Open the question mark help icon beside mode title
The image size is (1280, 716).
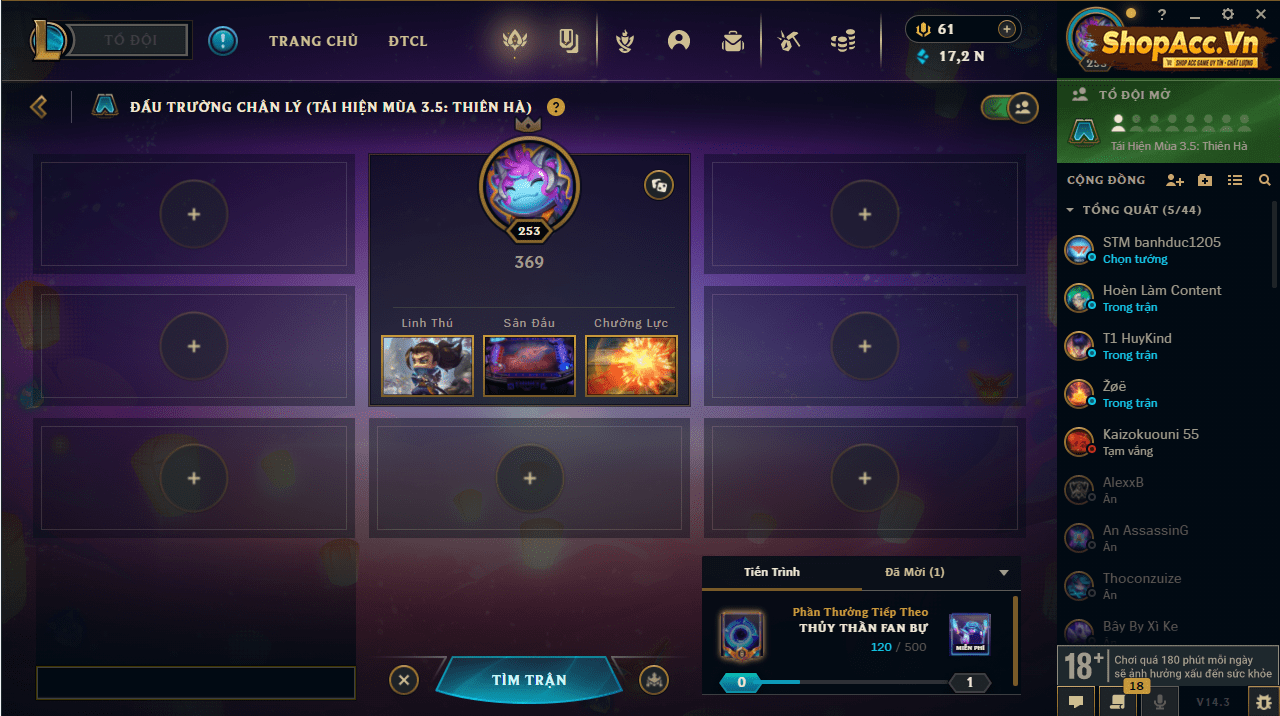click(x=556, y=107)
